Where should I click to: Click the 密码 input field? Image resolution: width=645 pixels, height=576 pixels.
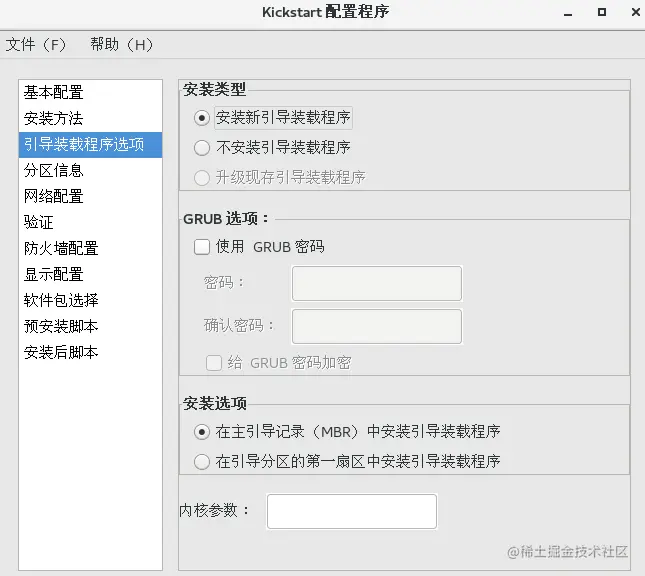377,283
